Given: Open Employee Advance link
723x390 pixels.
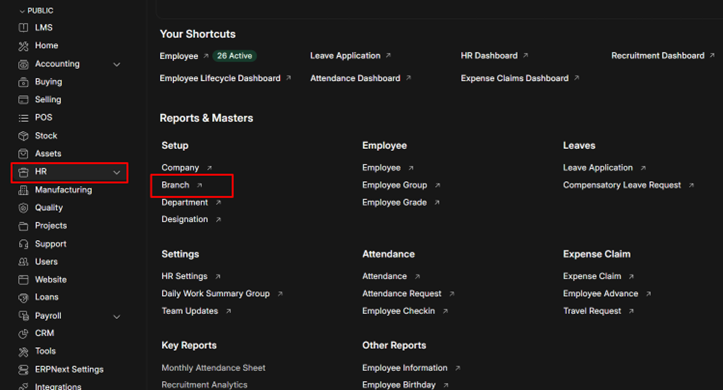Looking at the screenshot, I should tap(600, 294).
